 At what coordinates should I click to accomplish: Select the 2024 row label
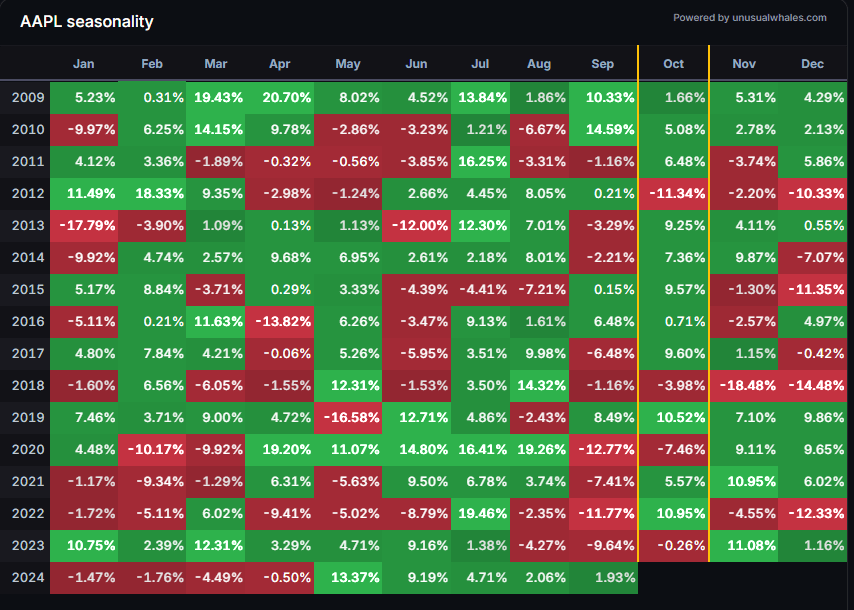pyautogui.click(x=25, y=578)
